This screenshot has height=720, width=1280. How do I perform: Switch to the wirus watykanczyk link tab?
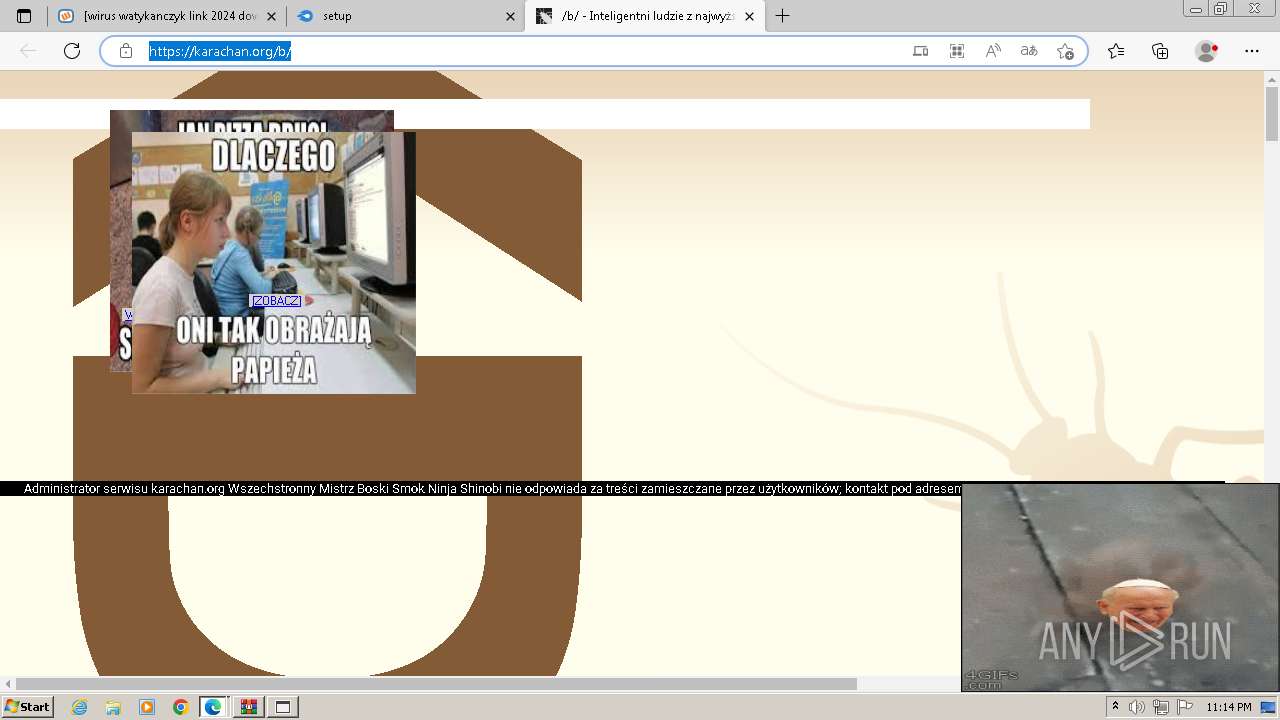166,16
